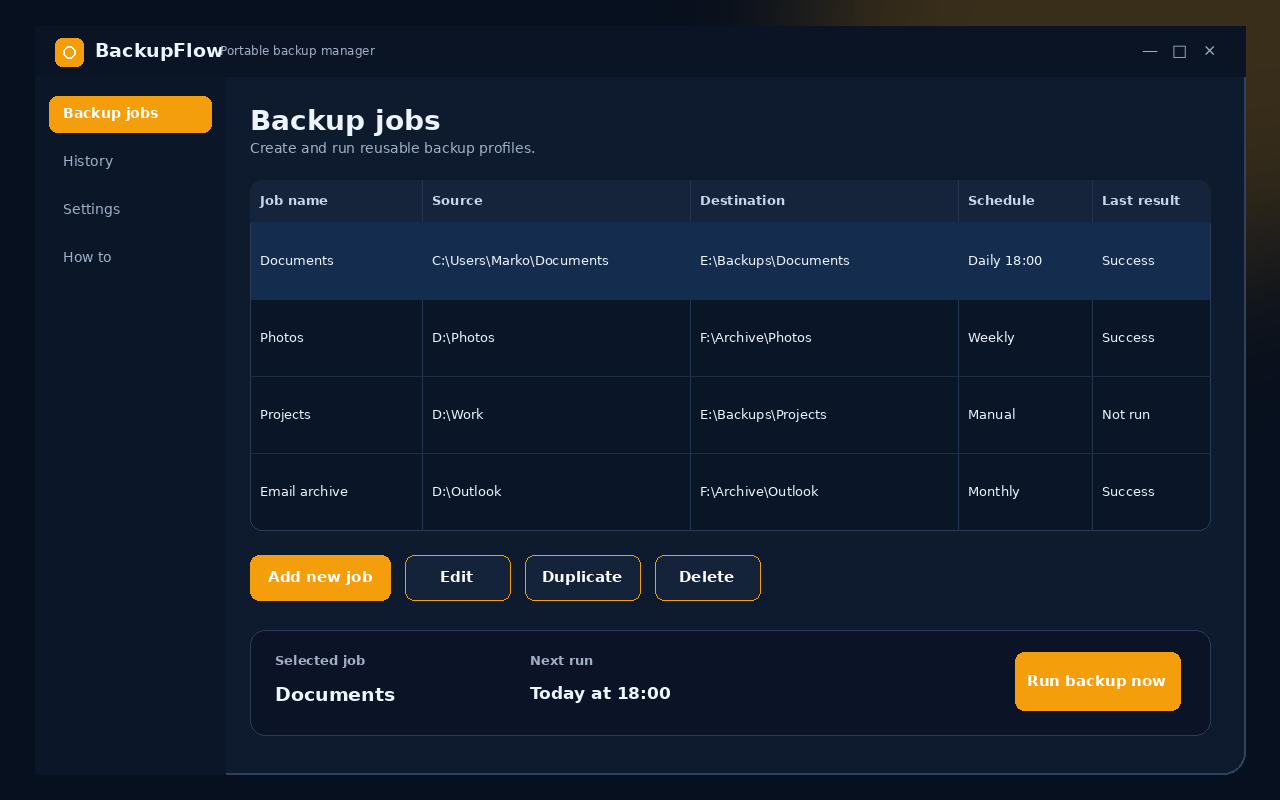Click the Monthly schedule cell
Screen dimensions: 1280x800
pos(1025,492)
